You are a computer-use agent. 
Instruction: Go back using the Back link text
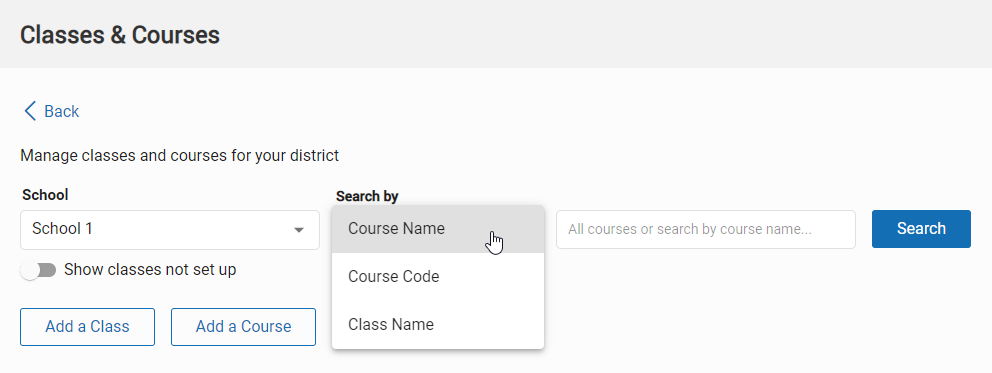tap(61, 111)
